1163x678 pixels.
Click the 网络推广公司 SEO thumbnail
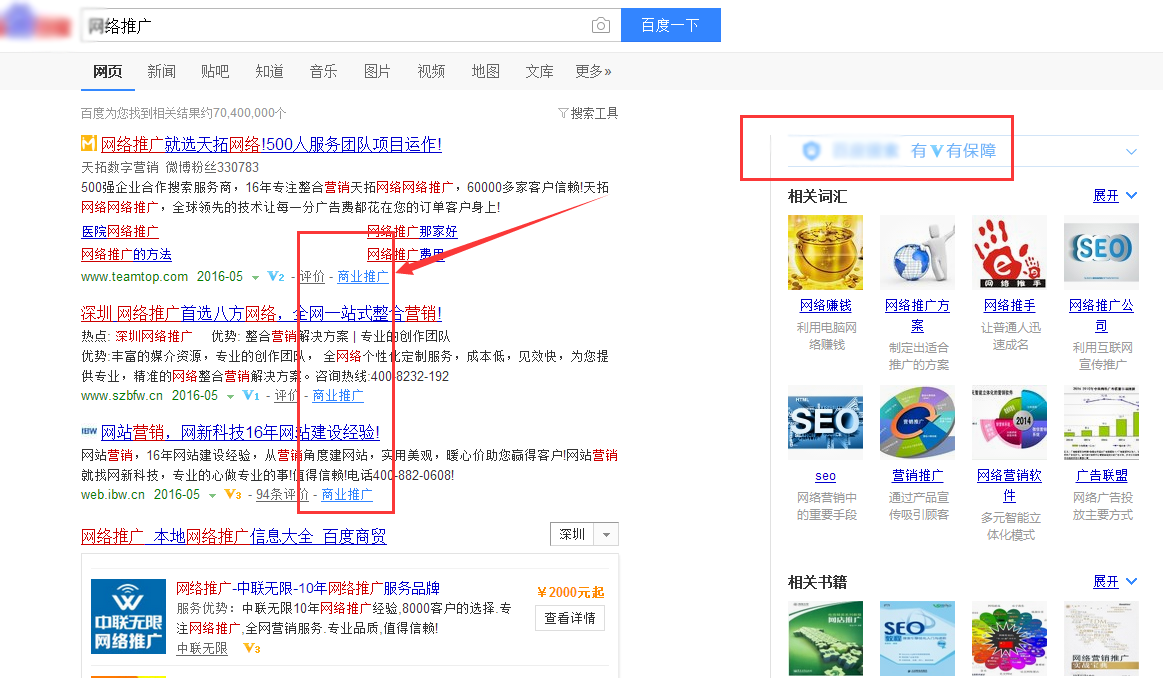[1101, 252]
